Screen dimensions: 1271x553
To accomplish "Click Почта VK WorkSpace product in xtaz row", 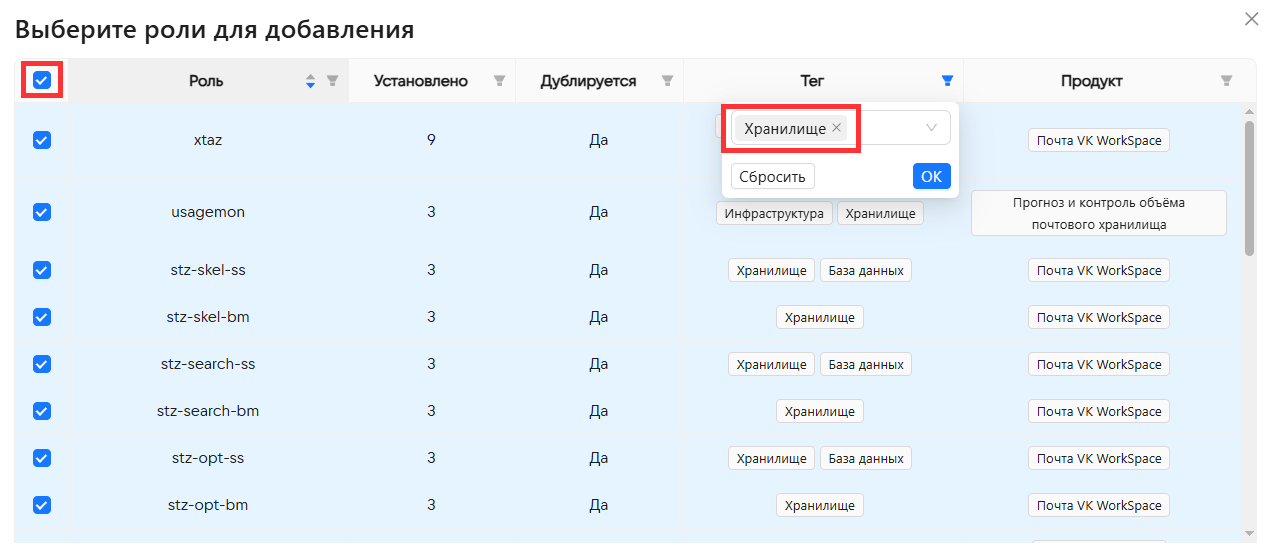I will click(1099, 140).
